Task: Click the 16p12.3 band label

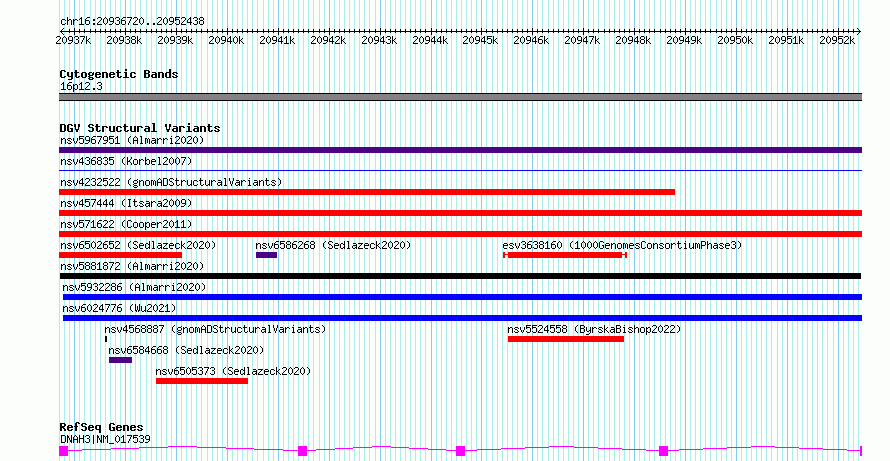Action: (81, 87)
